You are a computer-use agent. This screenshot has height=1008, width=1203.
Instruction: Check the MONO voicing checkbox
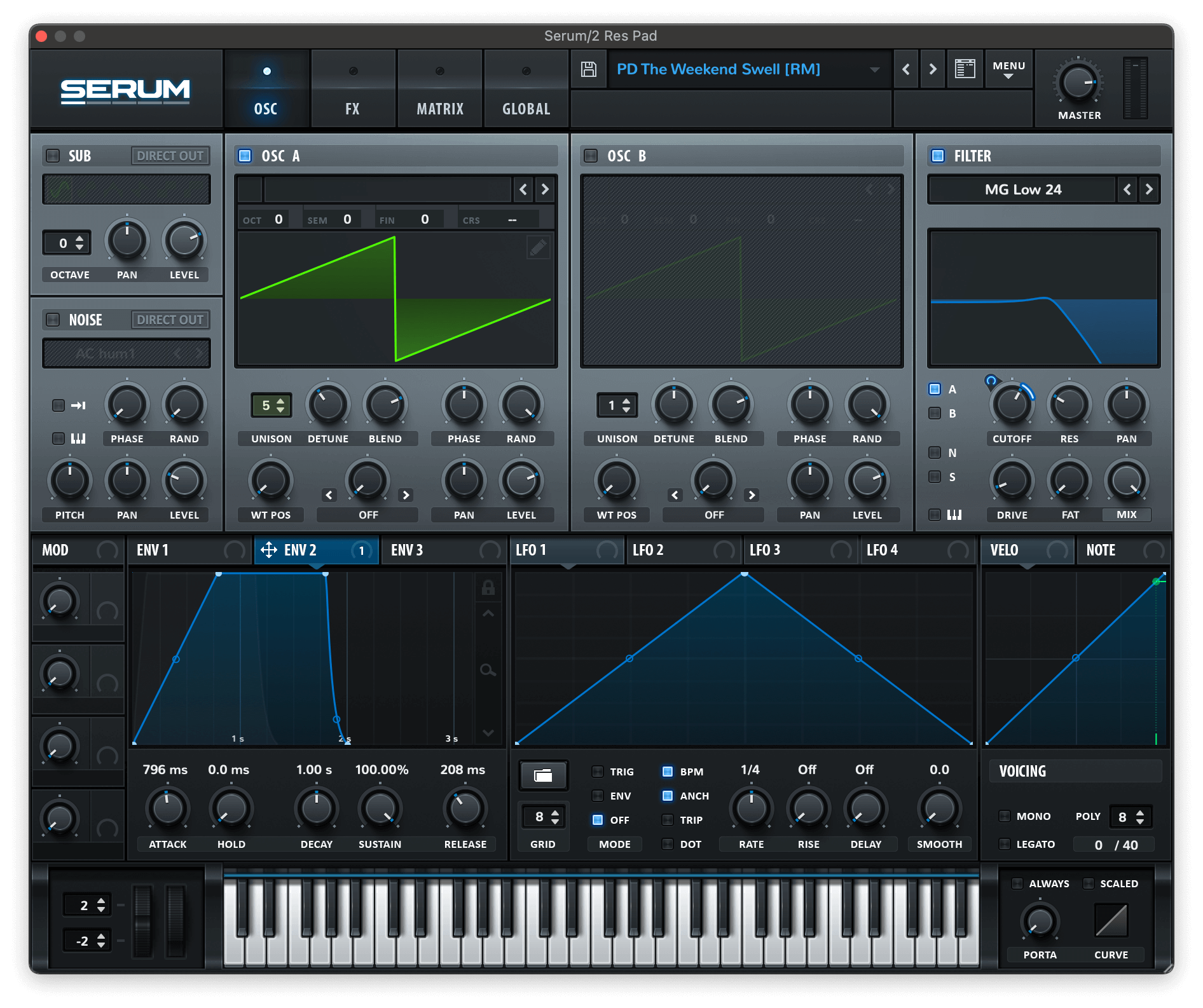click(1005, 816)
